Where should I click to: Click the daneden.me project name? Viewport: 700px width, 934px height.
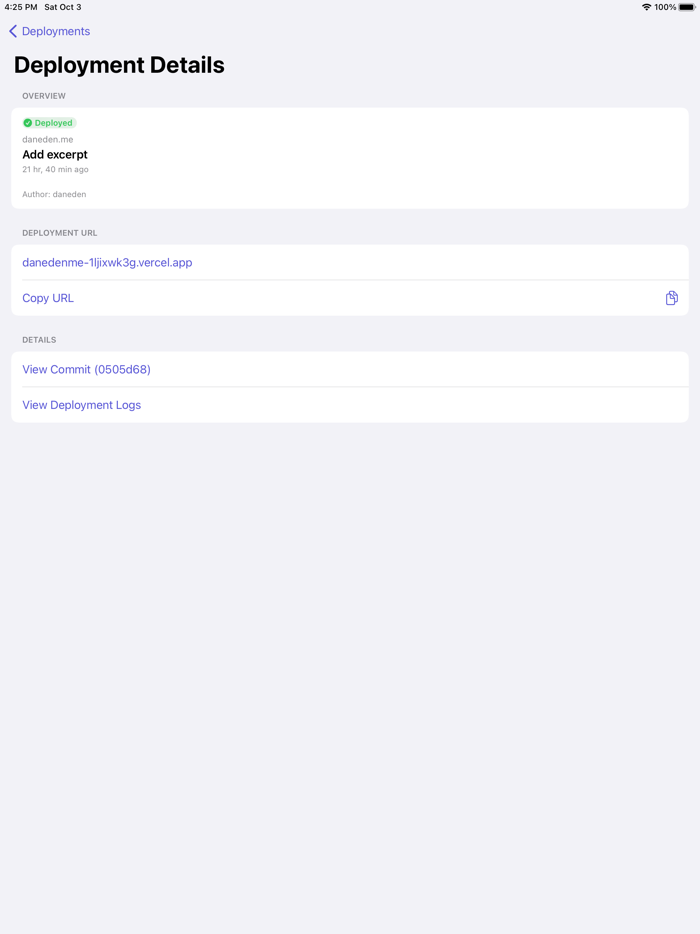(x=47, y=139)
